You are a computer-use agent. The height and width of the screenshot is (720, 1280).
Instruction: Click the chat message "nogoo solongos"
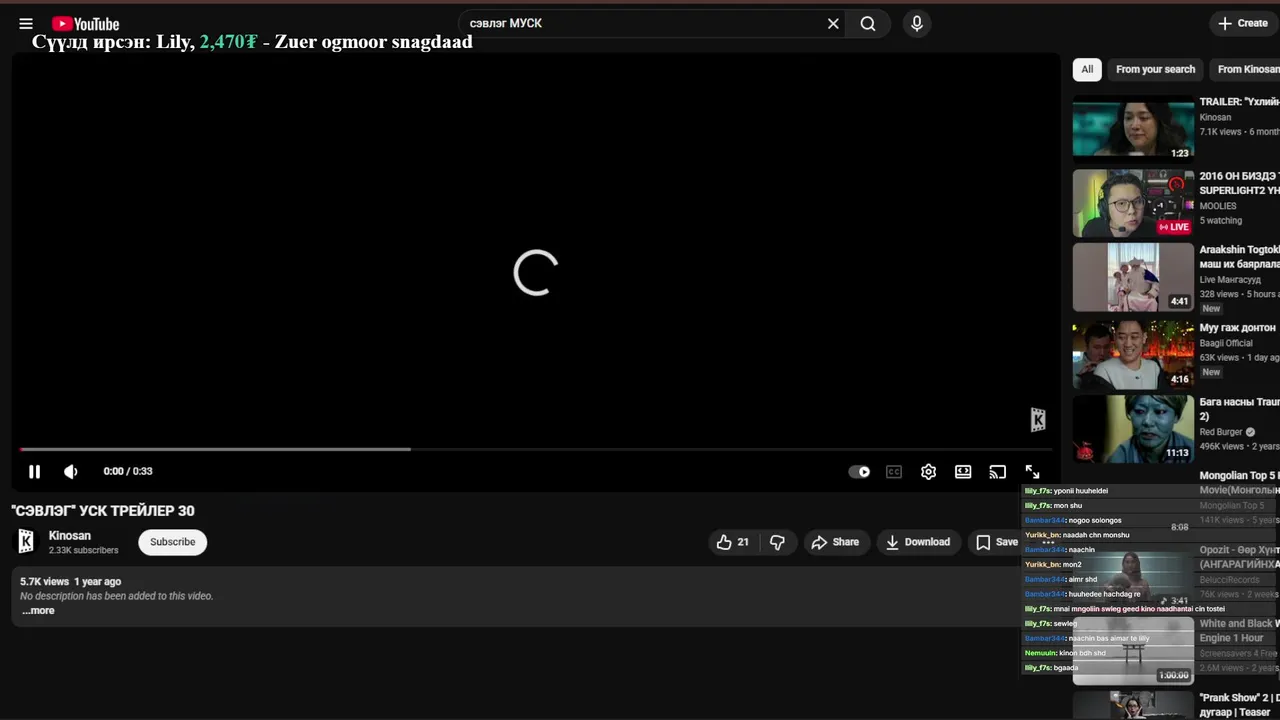tap(1094, 521)
